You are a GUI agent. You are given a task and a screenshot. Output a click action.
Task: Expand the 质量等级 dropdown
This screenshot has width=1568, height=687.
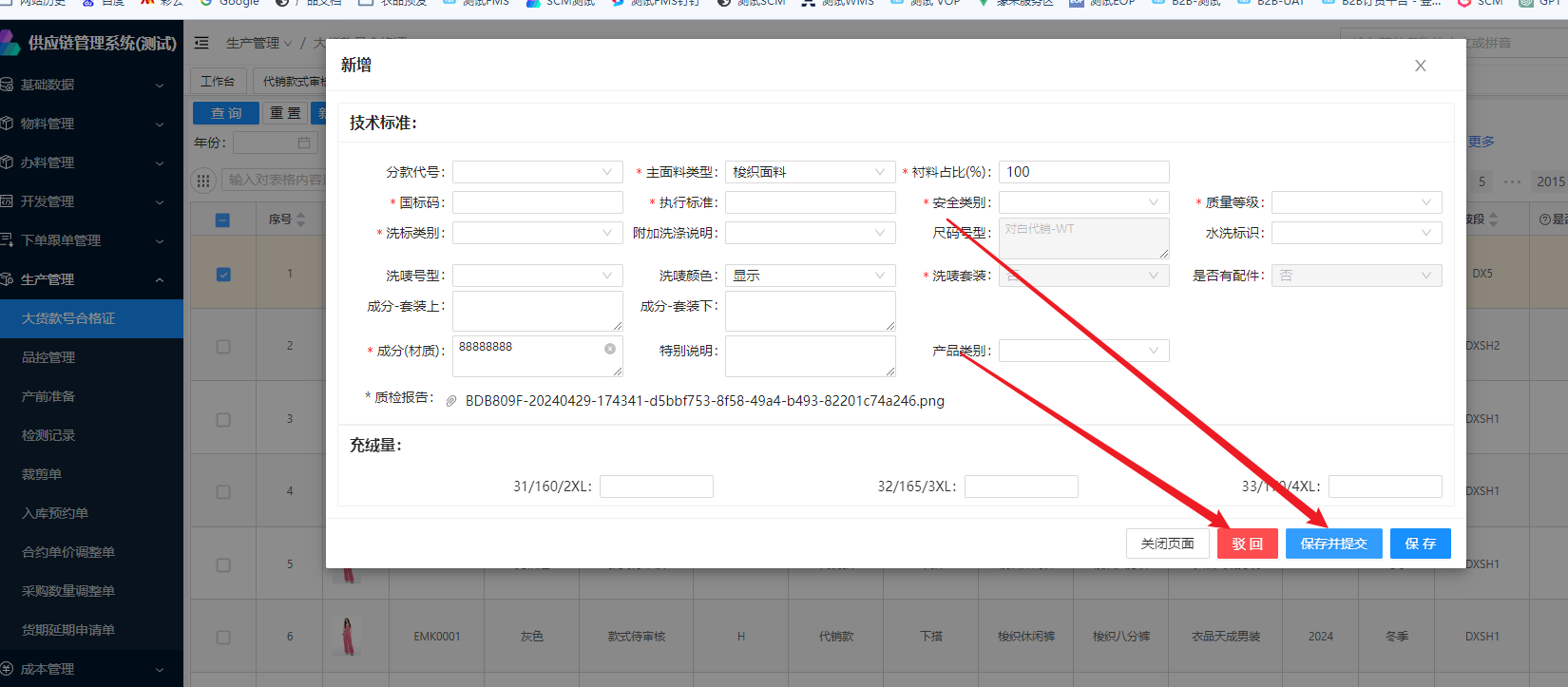tap(1356, 202)
